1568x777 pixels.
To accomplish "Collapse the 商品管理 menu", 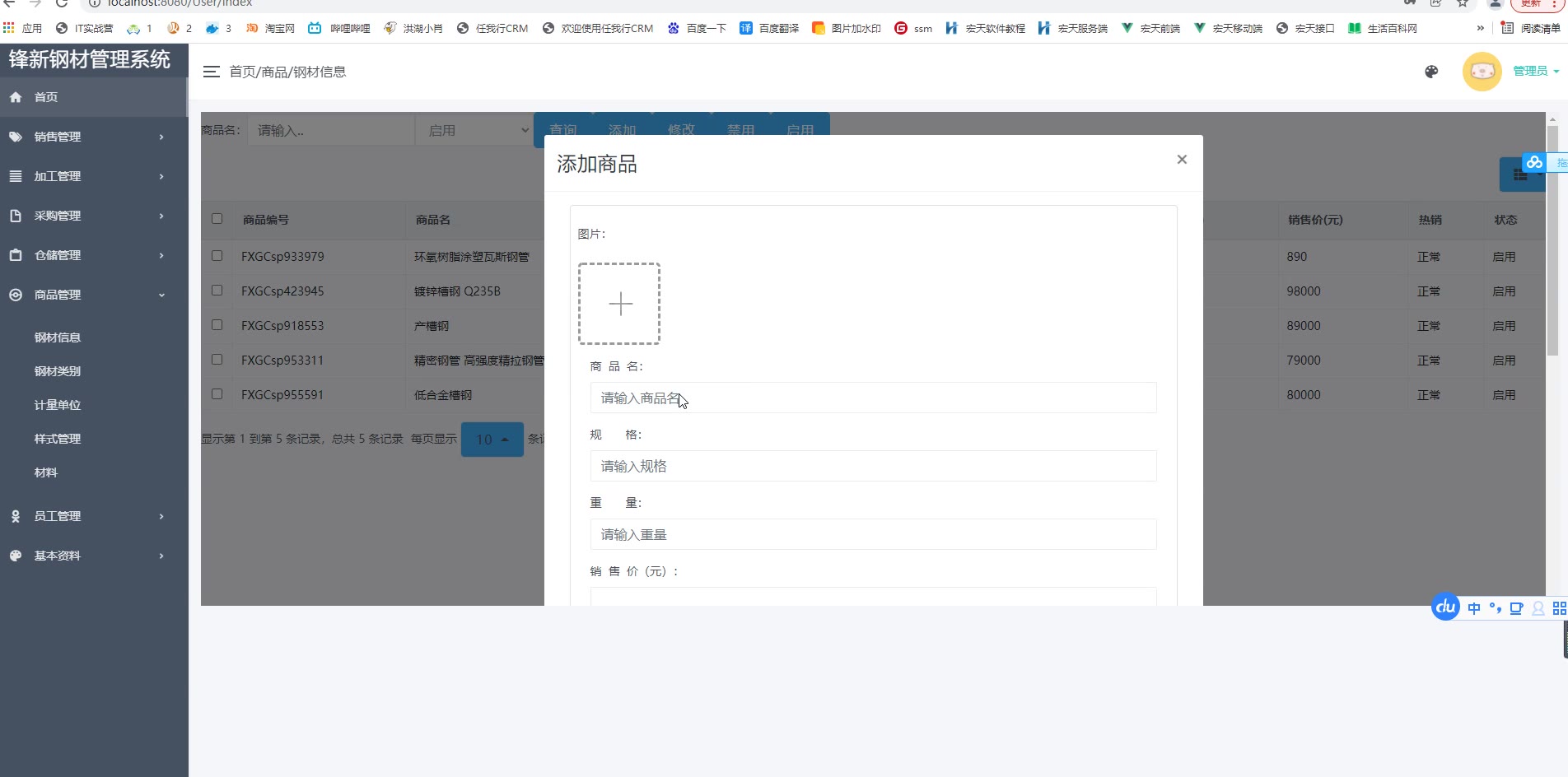I will pos(94,295).
